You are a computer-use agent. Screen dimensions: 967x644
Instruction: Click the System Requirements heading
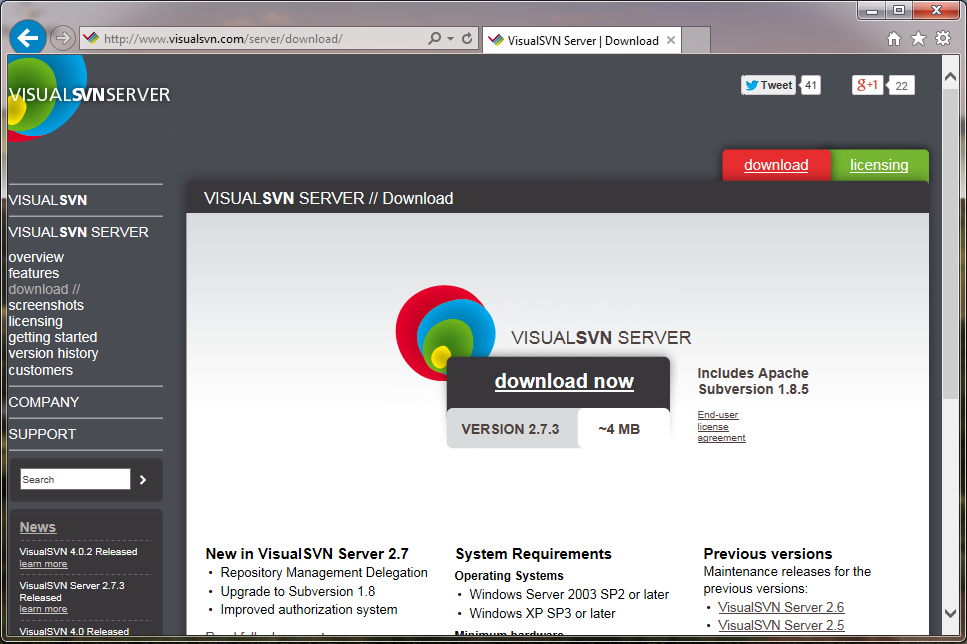click(x=533, y=554)
